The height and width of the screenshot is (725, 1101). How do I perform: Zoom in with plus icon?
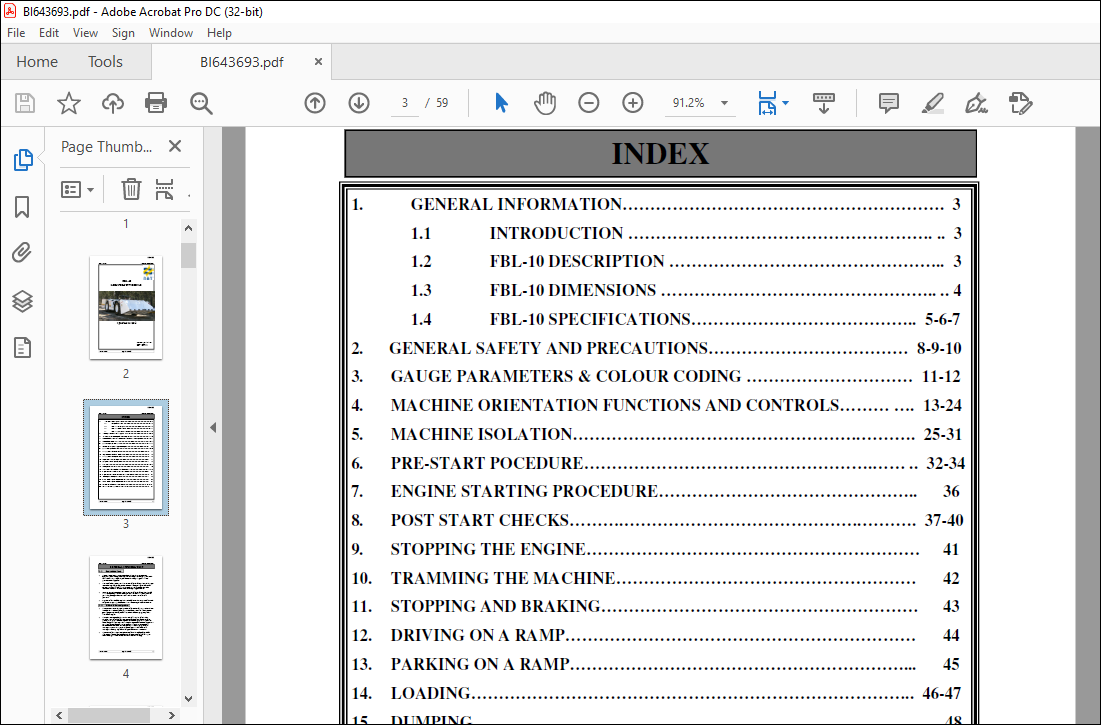click(x=633, y=103)
